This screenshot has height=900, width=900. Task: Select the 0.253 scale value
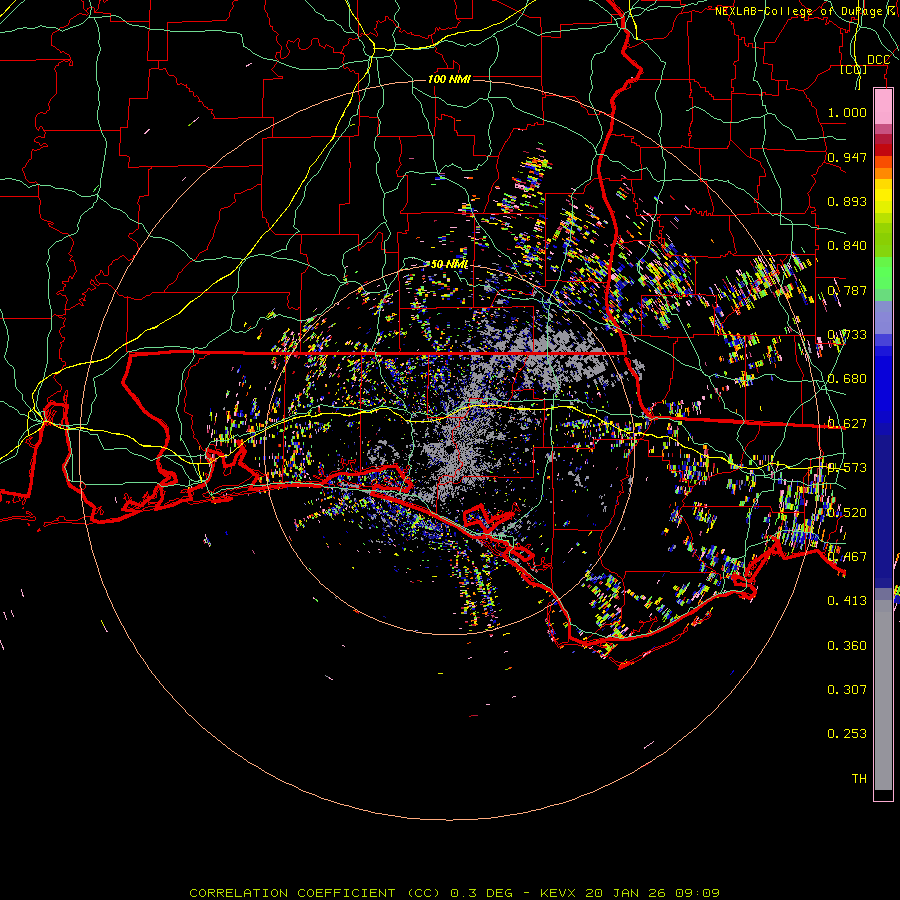tap(847, 734)
